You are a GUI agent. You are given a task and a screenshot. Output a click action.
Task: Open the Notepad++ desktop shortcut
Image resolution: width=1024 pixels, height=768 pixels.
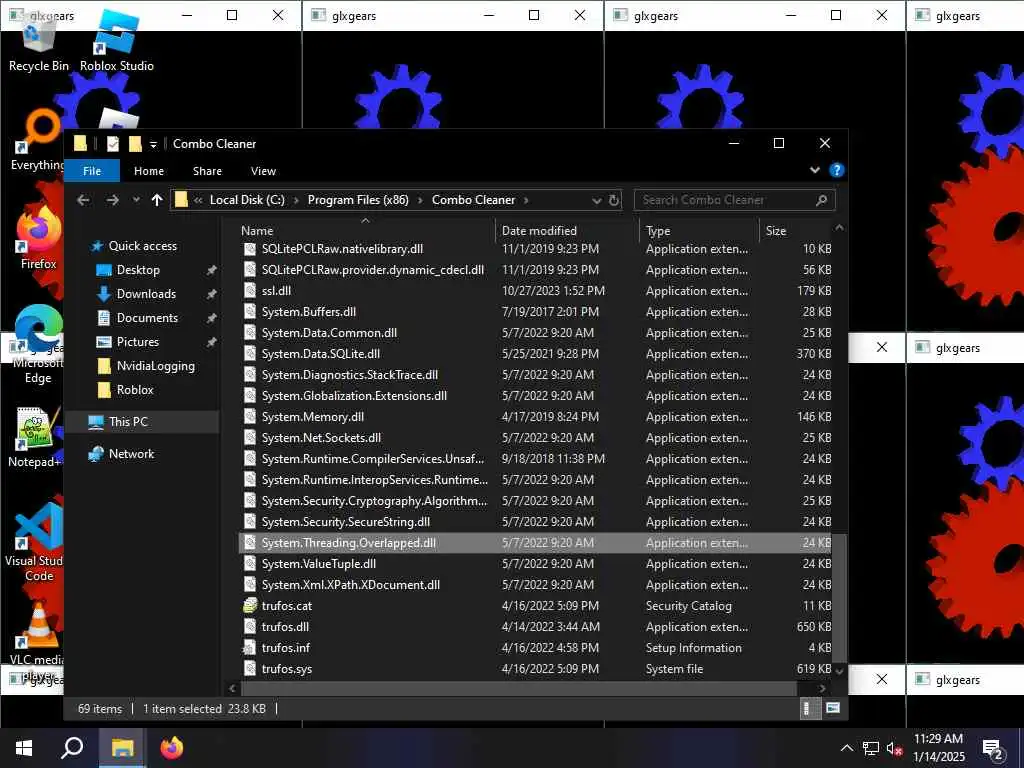tap(36, 438)
